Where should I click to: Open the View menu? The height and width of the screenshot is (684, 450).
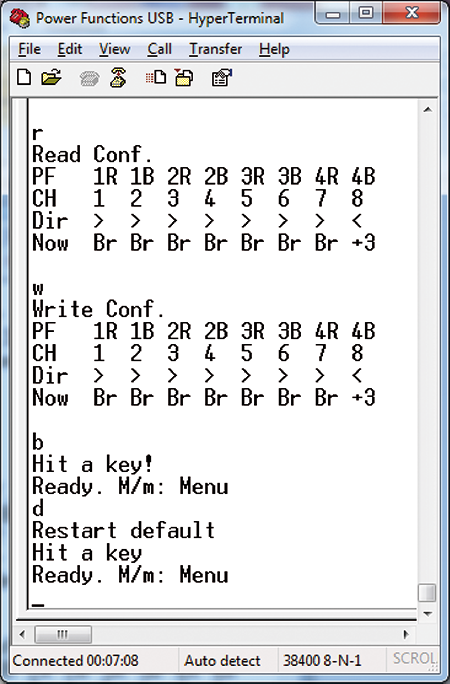(114, 49)
